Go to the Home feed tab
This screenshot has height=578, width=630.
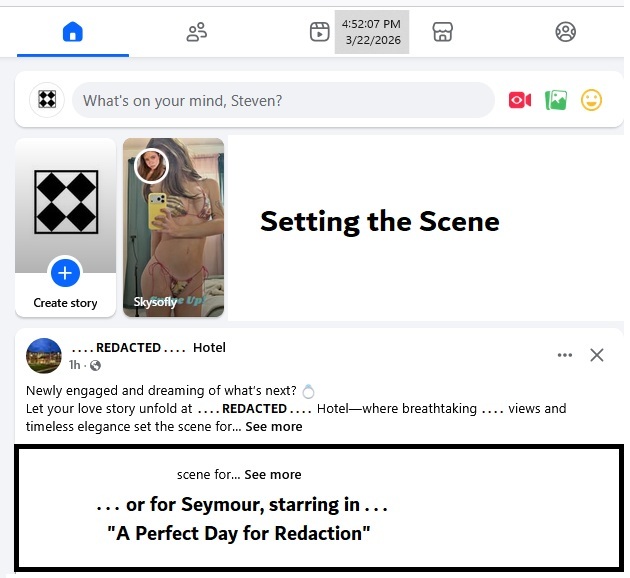[x=72, y=32]
